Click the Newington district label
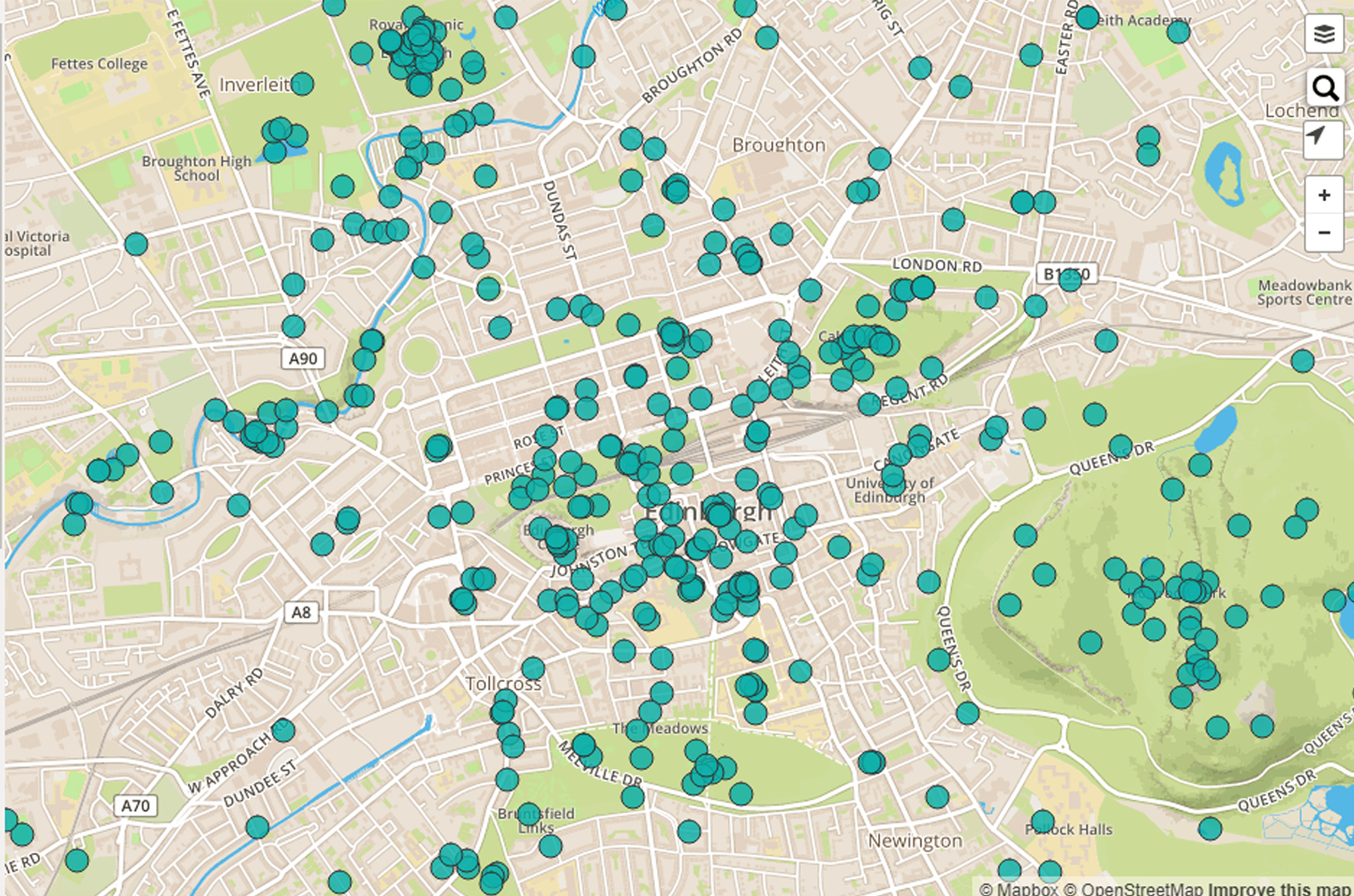This screenshot has width=1354, height=896. [915, 841]
